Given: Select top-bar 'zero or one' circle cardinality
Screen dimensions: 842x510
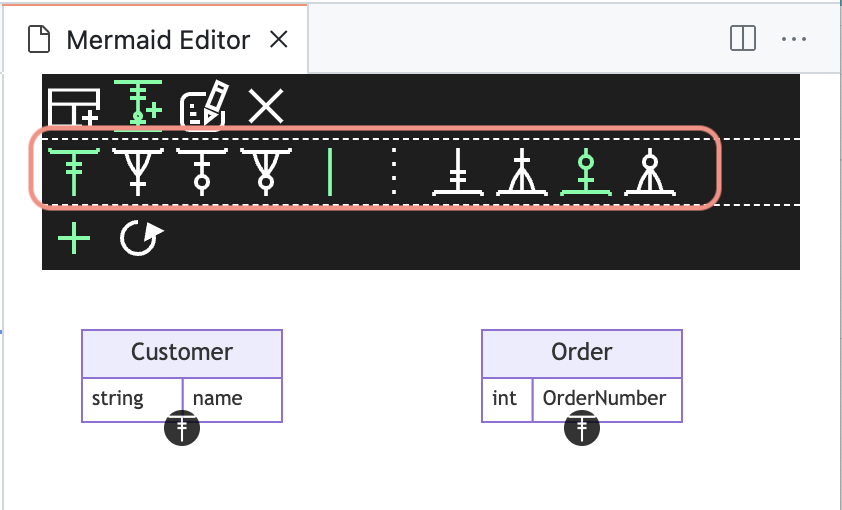Looking at the screenshot, I should click(202, 171).
